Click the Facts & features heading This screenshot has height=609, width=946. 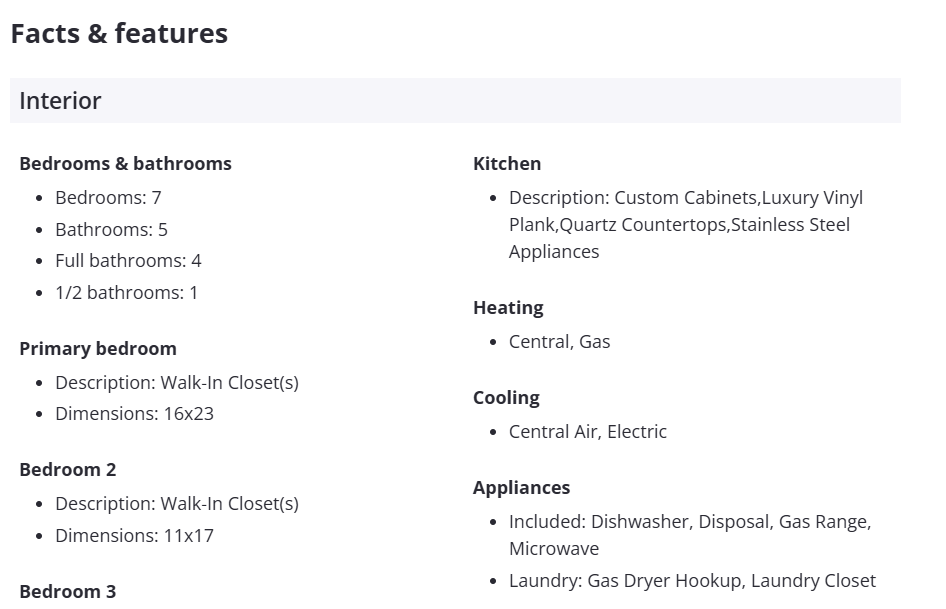click(x=119, y=34)
